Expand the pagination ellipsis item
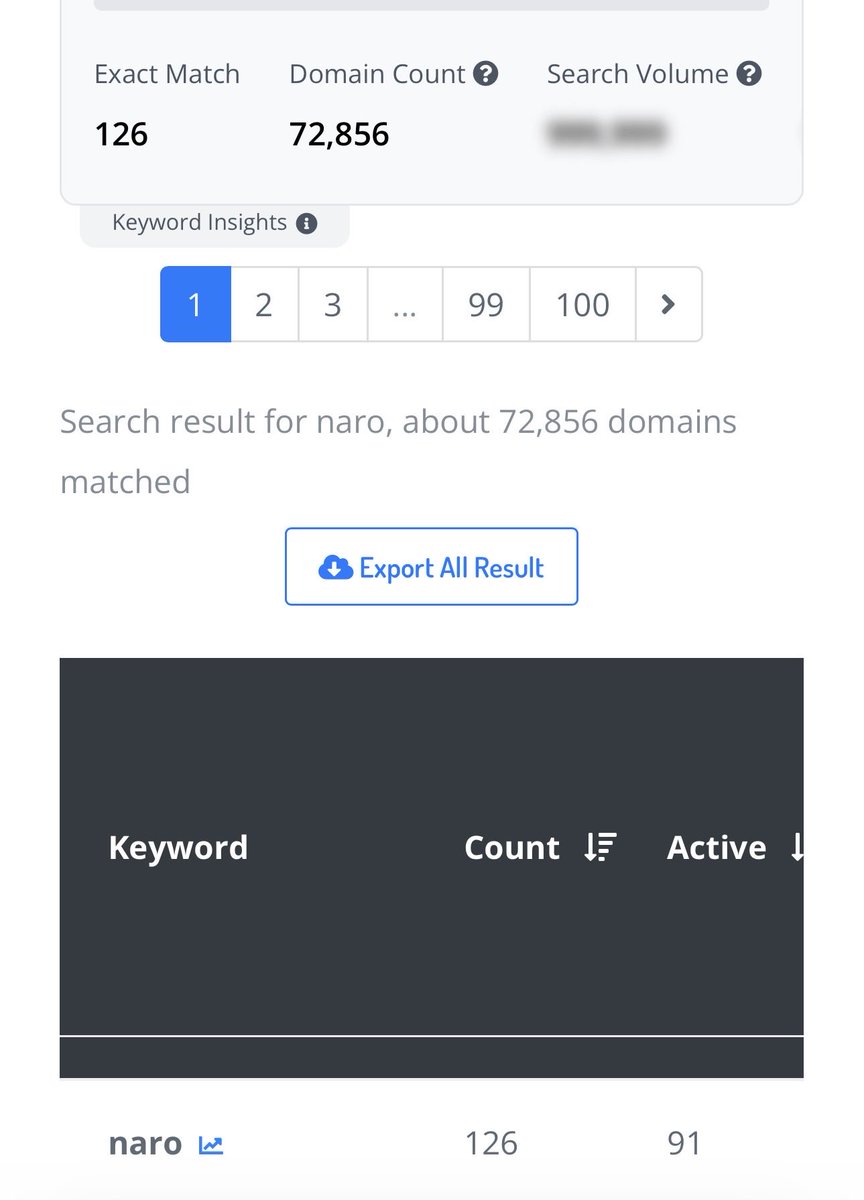Image resolution: width=864 pixels, height=1200 pixels. click(405, 304)
